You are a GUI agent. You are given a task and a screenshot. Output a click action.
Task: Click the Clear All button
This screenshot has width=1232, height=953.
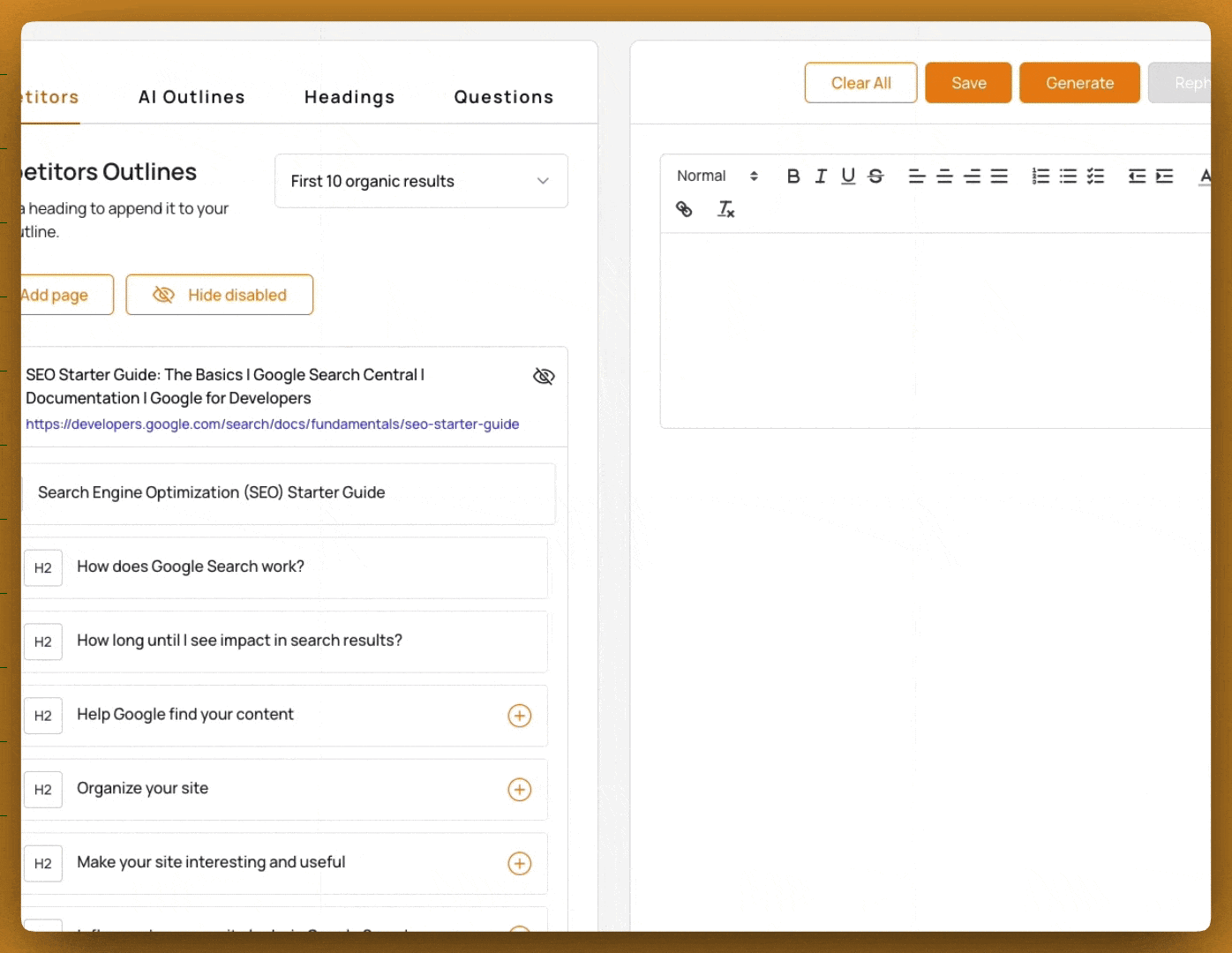click(x=861, y=83)
